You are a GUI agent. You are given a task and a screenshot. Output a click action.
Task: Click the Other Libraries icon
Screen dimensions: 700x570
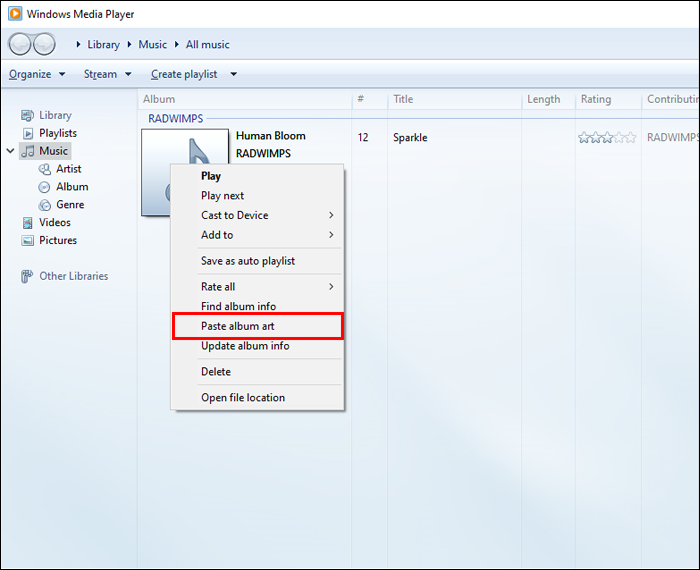(27, 276)
